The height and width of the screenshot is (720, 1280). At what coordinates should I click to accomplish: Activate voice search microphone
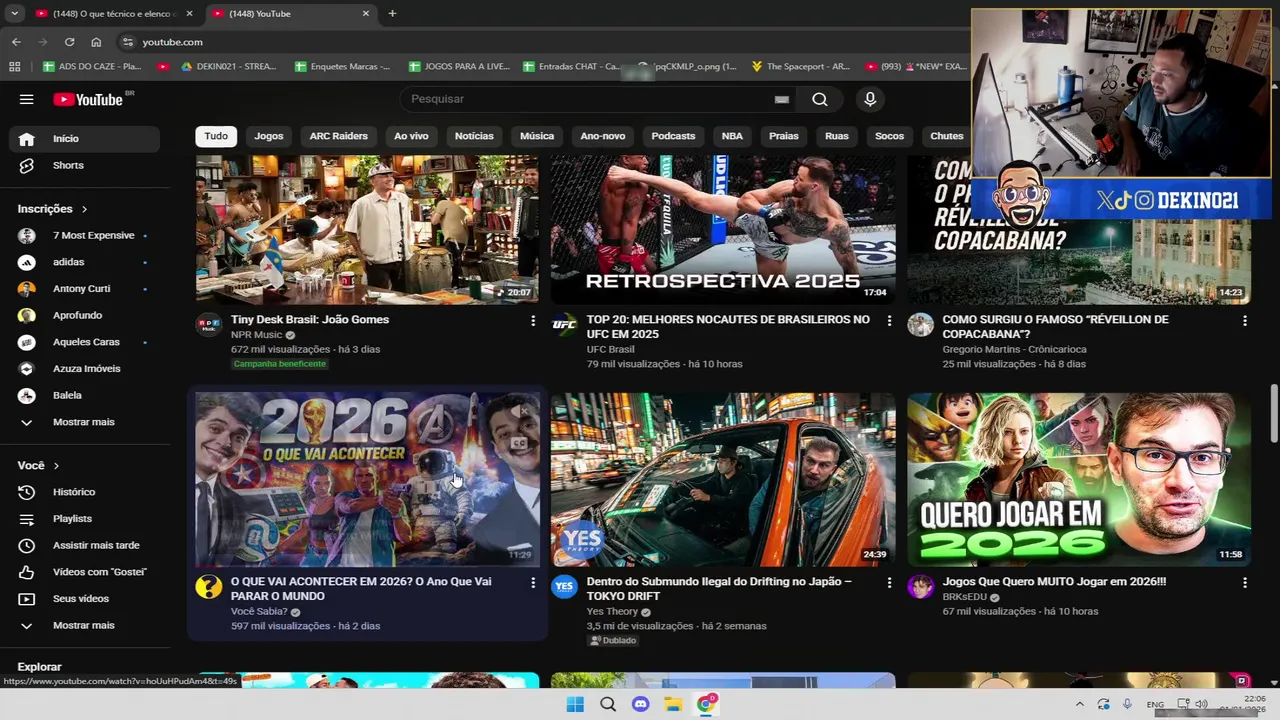coord(870,99)
